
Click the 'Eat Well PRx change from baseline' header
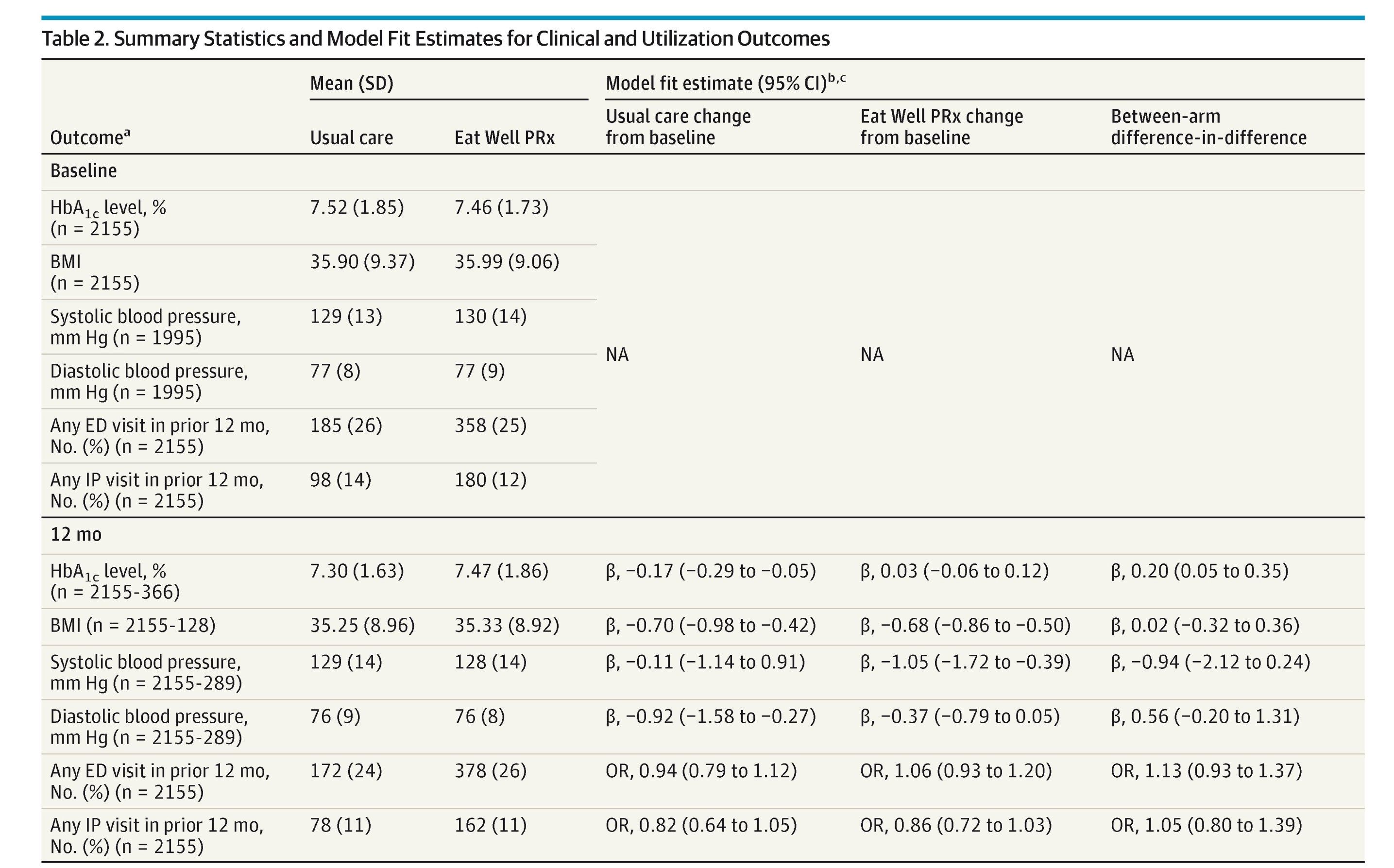tap(941, 127)
